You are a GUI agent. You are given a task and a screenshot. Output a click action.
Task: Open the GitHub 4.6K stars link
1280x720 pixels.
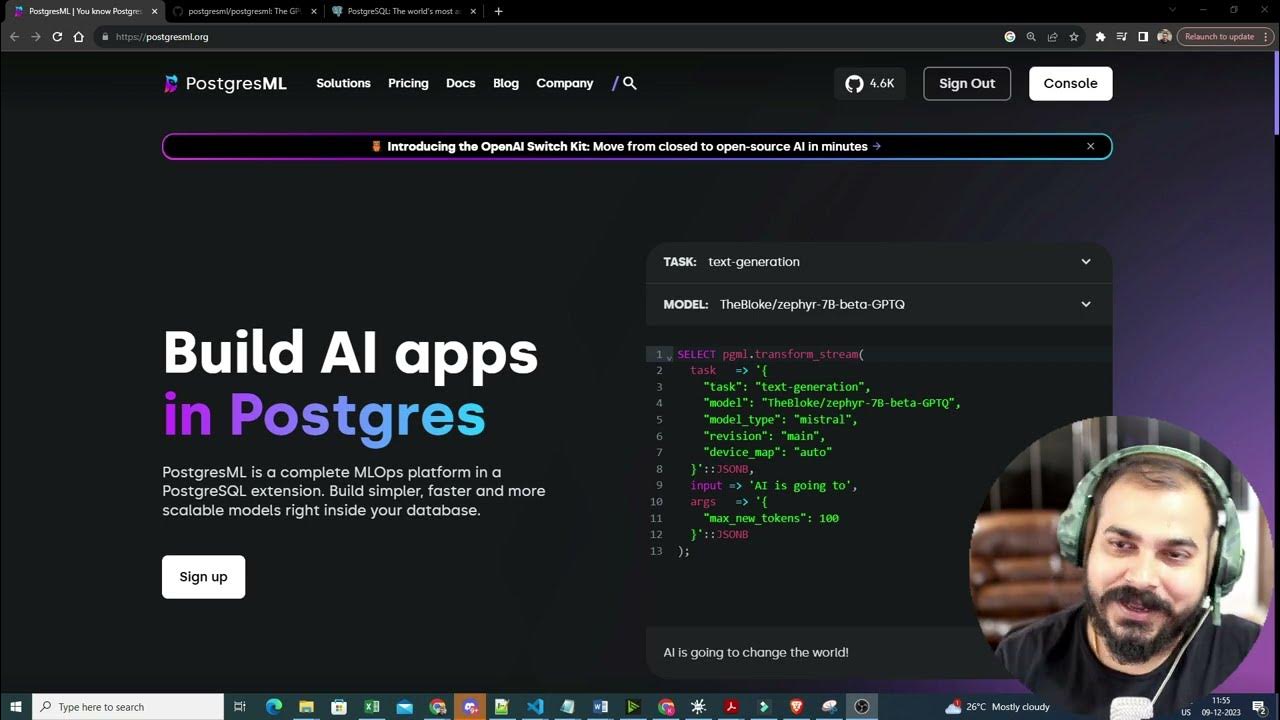[870, 83]
